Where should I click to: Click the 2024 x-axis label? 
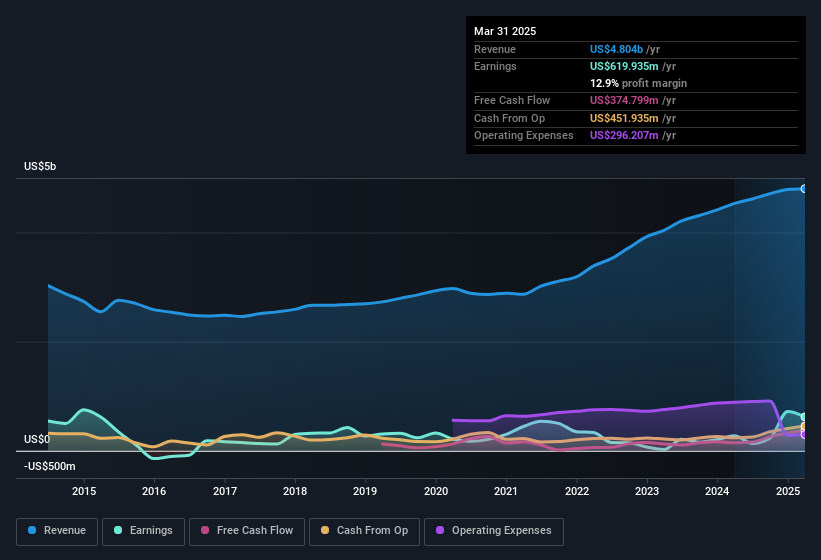717,491
